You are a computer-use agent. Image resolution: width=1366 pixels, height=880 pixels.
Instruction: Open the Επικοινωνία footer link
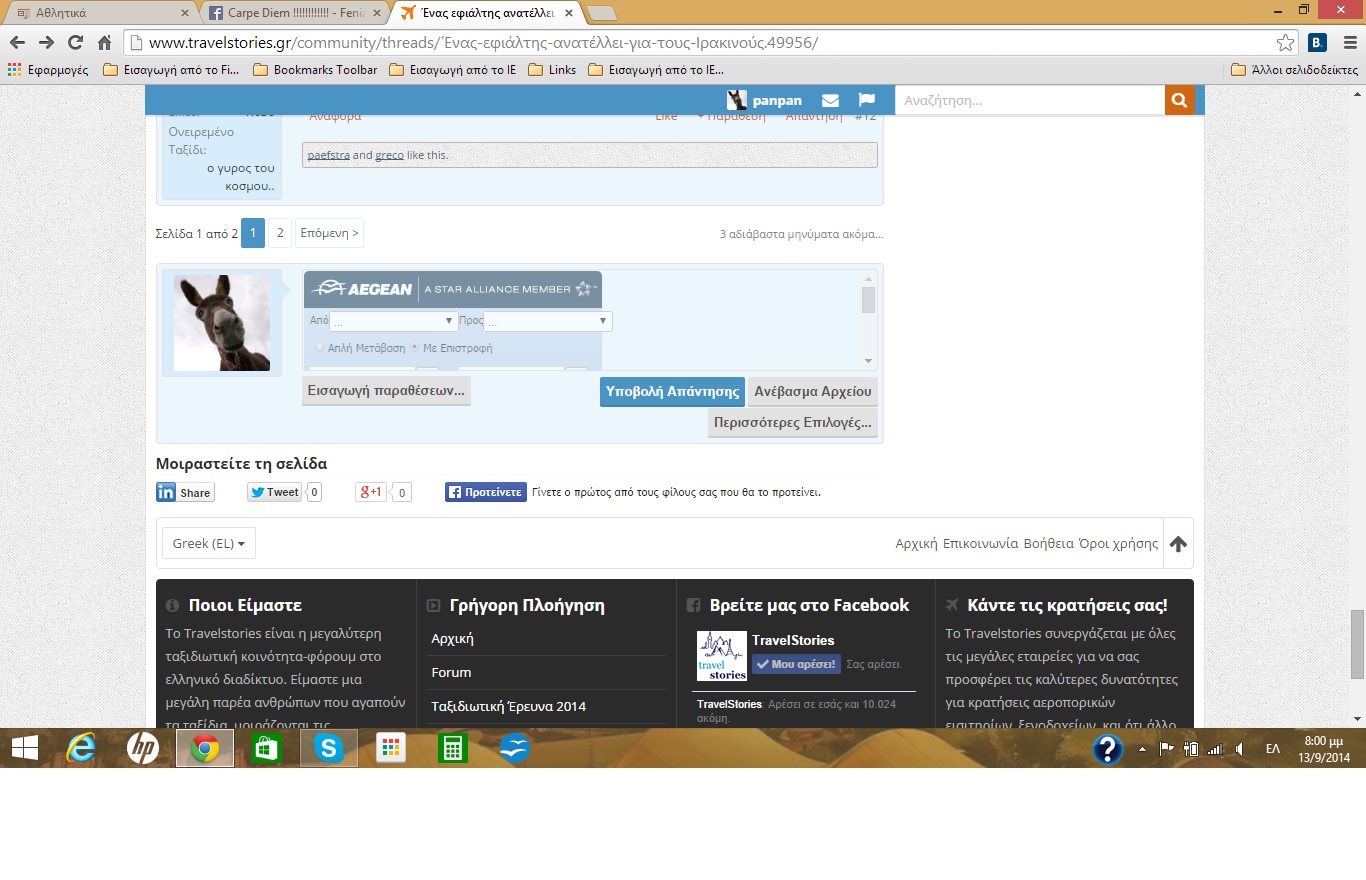(x=981, y=543)
